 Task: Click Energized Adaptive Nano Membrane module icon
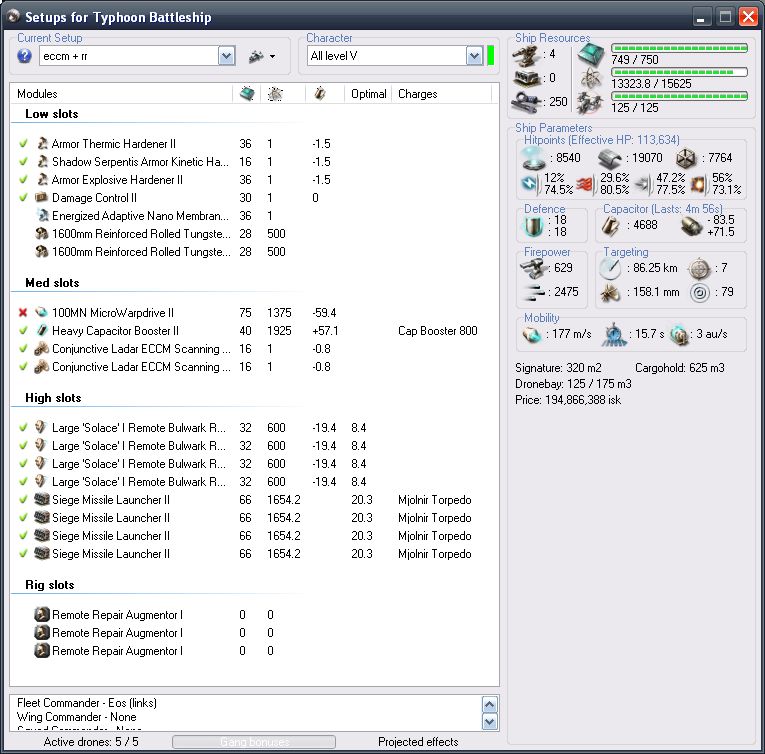pos(42,215)
